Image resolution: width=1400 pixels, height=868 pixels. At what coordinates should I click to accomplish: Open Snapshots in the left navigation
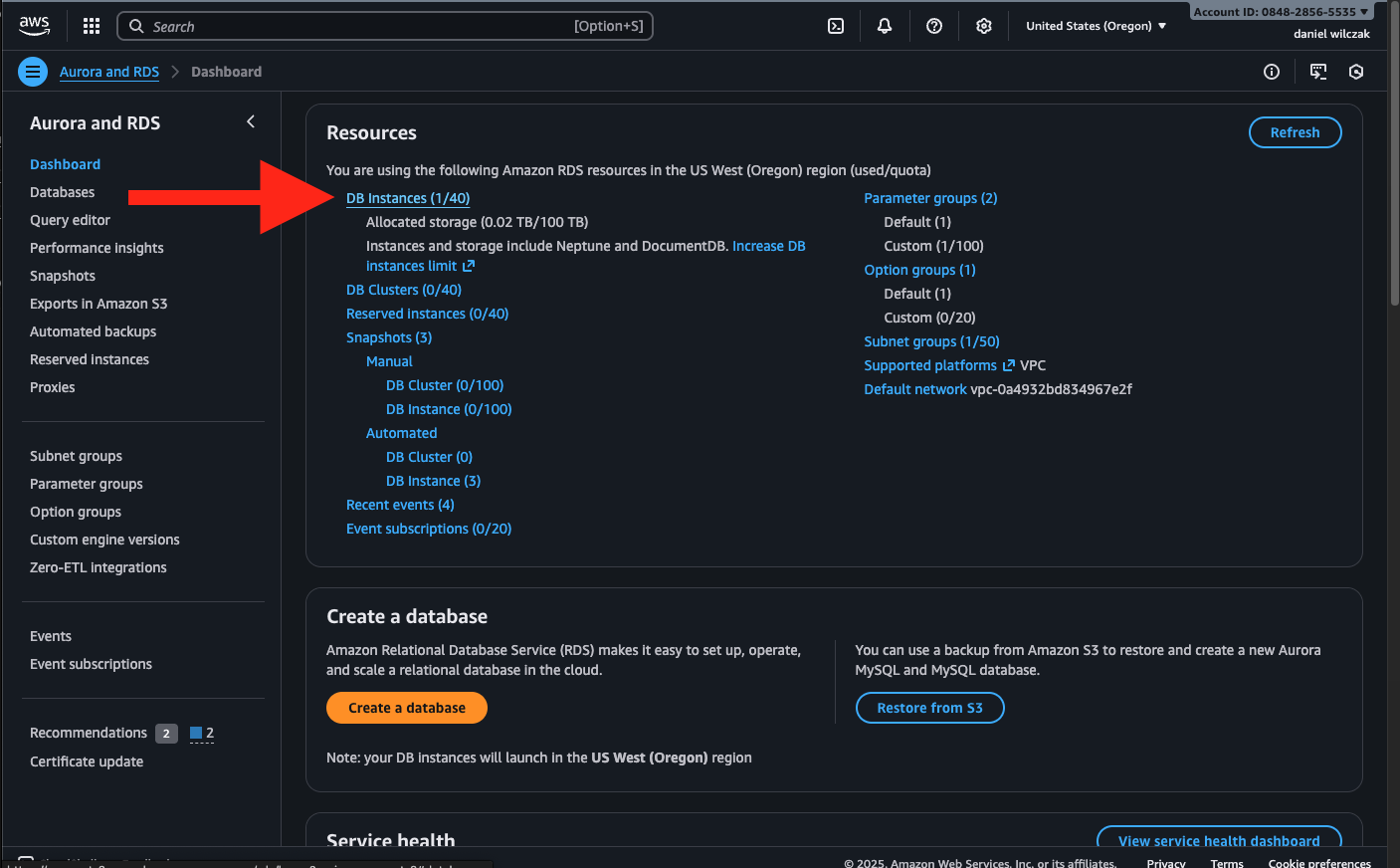tap(63, 276)
